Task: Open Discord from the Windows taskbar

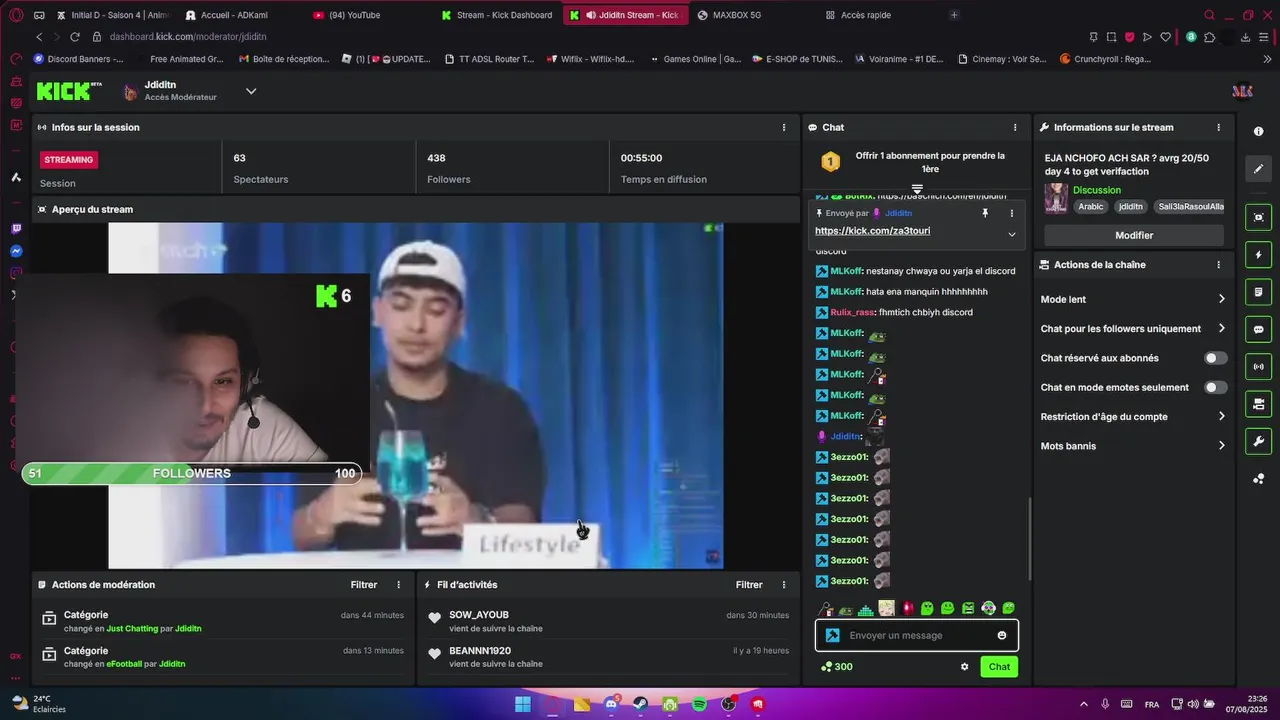Action: [x=611, y=704]
